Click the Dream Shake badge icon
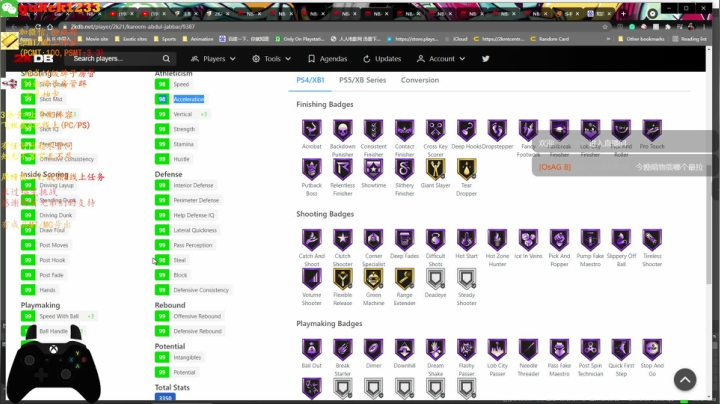The width and height of the screenshot is (720, 404). (x=435, y=349)
